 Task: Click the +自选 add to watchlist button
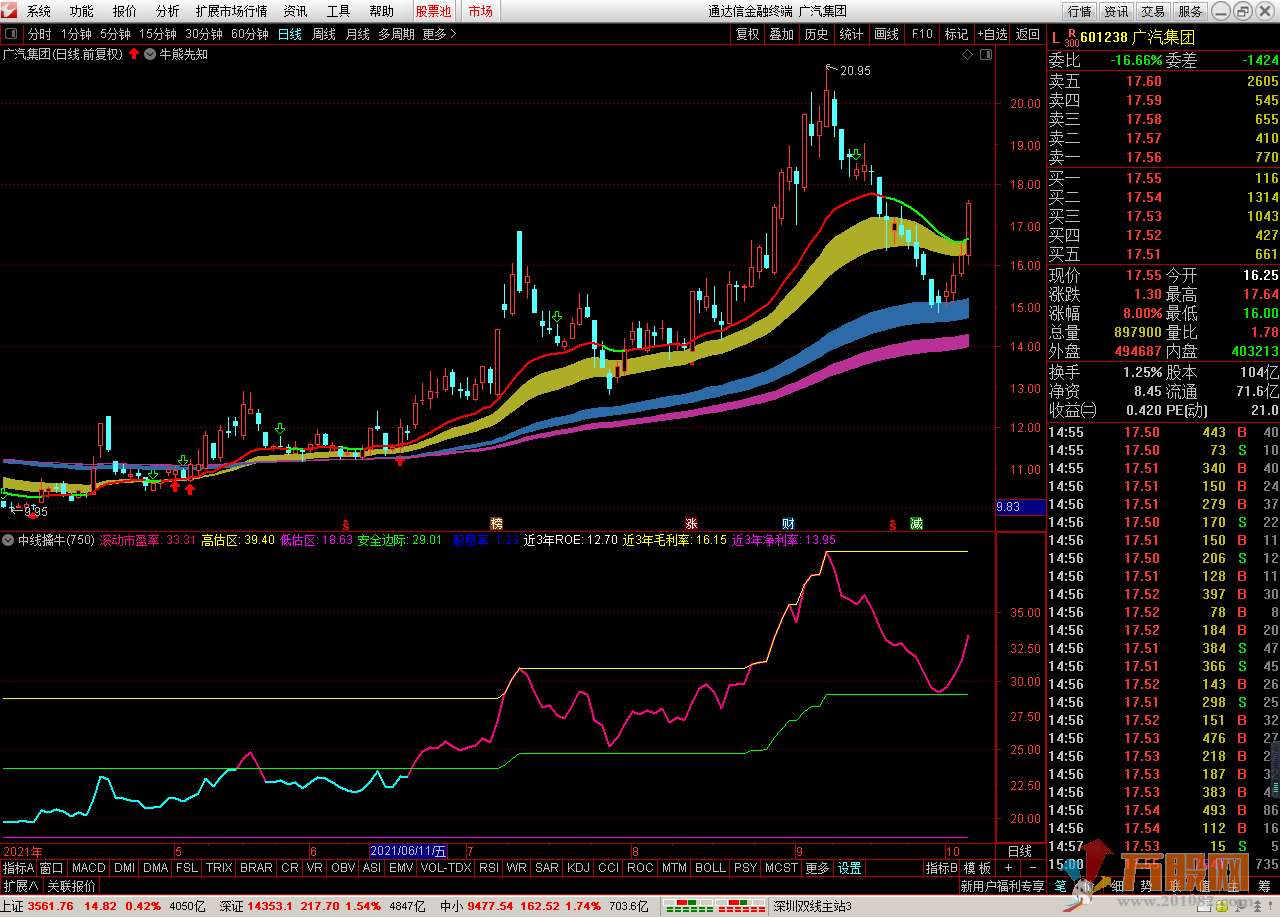pyautogui.click(x=992, y=34)
